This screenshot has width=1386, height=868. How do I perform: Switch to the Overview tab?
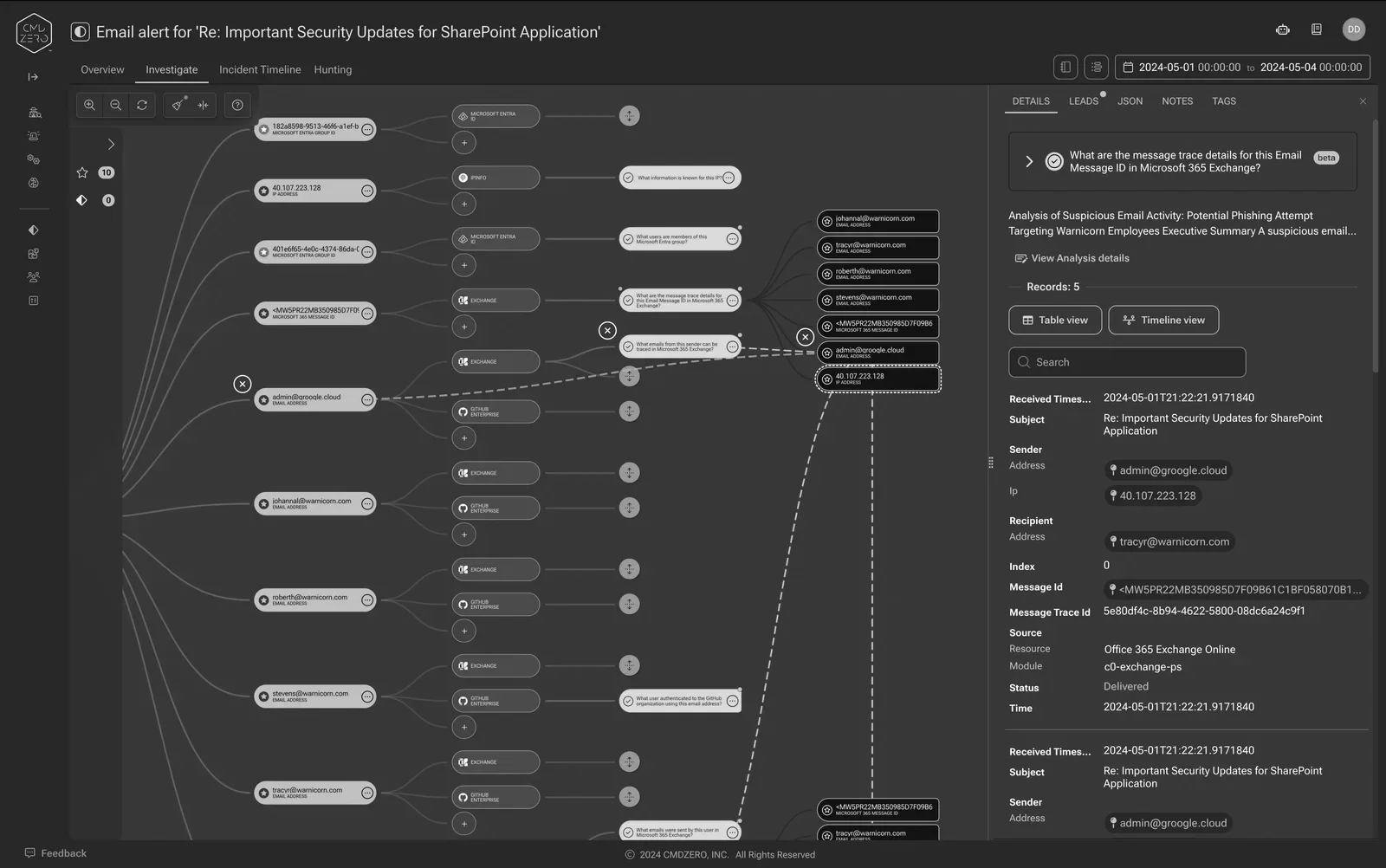click(102, 69)
